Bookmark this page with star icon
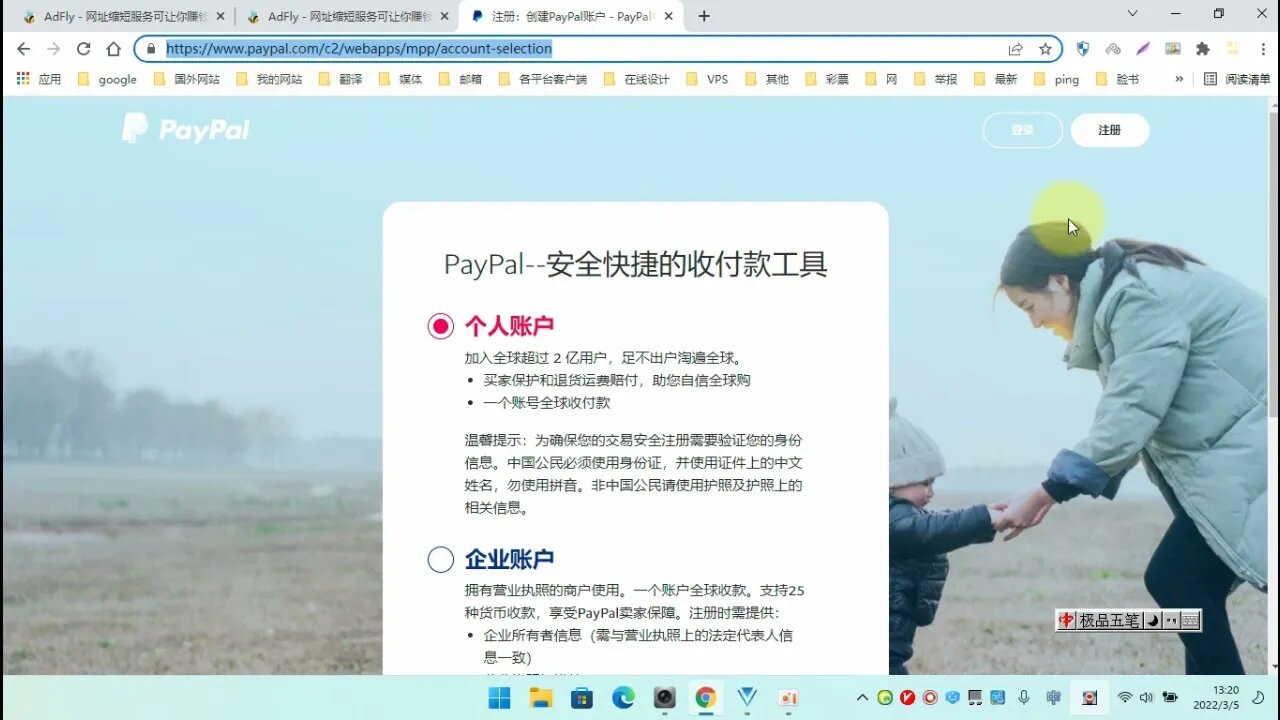 (x=1045, y=49)
